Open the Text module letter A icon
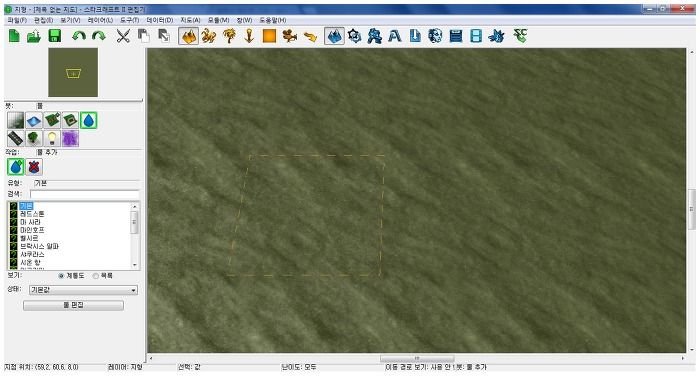The width and height of the screenshot is (700, 376). pyautogui.click(x=395, y=36)
